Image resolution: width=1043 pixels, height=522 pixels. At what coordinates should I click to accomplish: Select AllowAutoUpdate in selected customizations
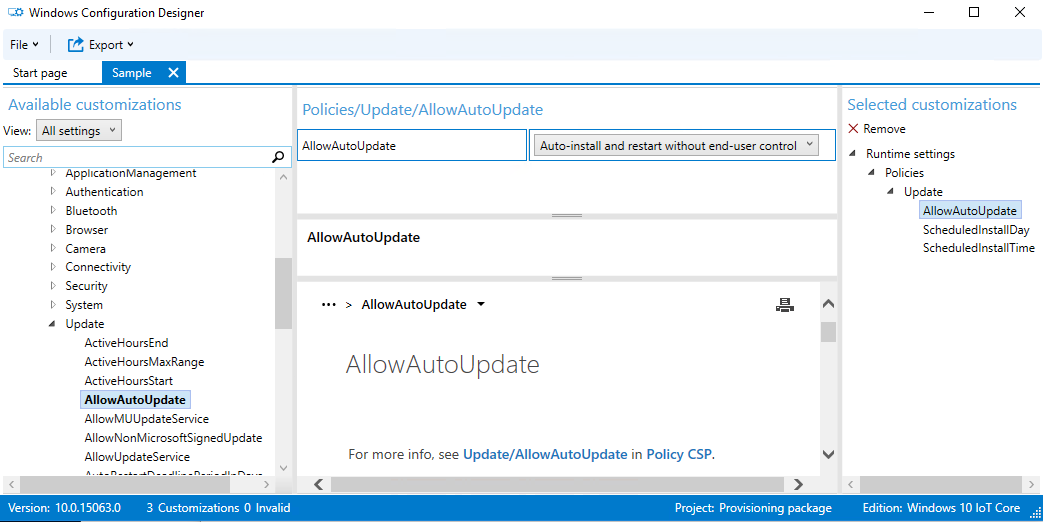point(969,211)
